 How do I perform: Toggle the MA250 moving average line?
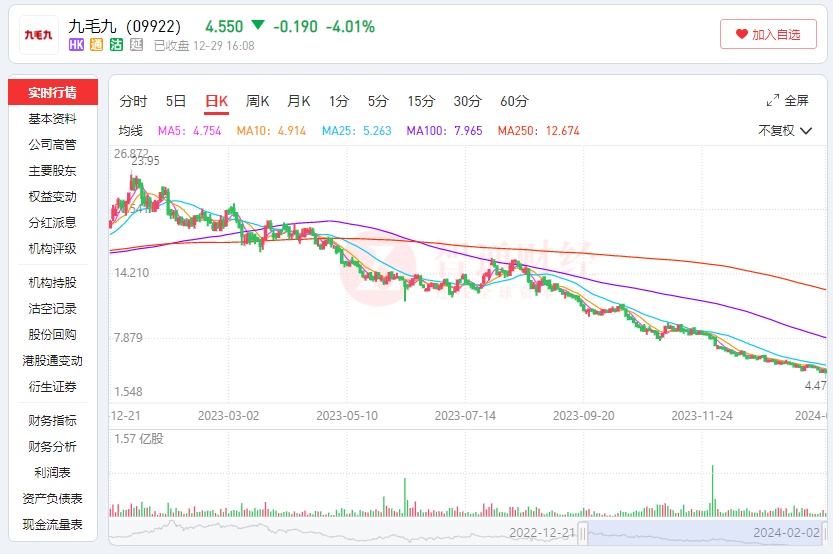[x=538, y=131]
